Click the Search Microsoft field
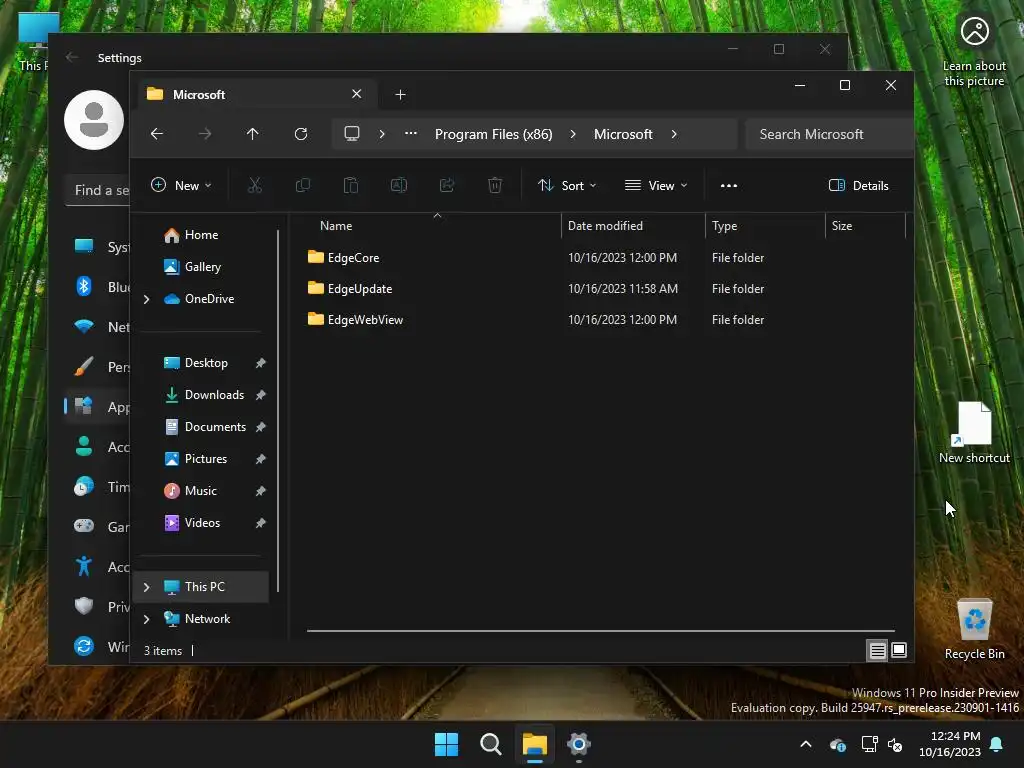Viewport: 1024px width, 768px height. [829, 134]
